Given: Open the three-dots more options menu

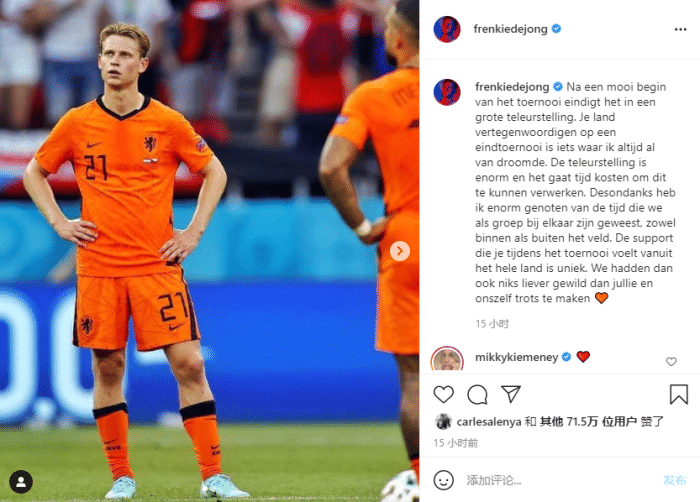Looking at the screenshot, I should pyautogui.click(x=680, y=29).
